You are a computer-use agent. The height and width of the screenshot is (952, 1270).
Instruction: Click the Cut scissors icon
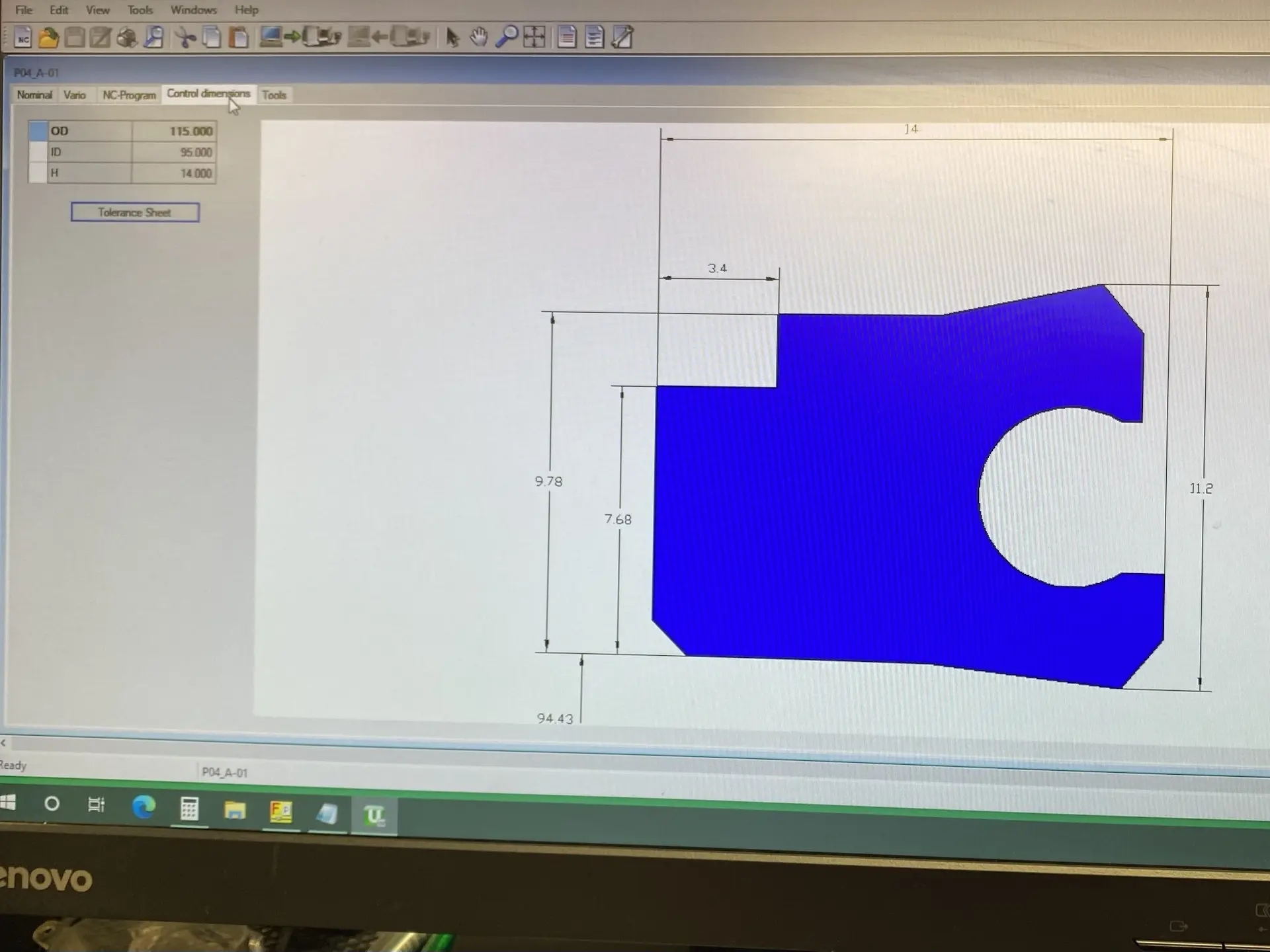click(x=186, y=38)
